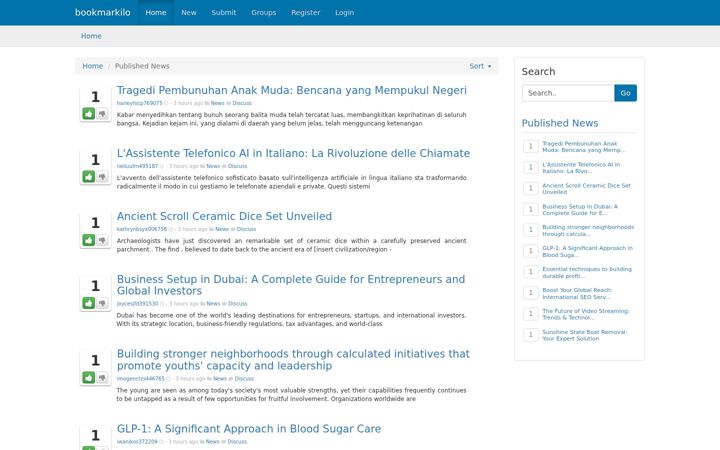Click the bookmarkilo site logo

(103, 12)
